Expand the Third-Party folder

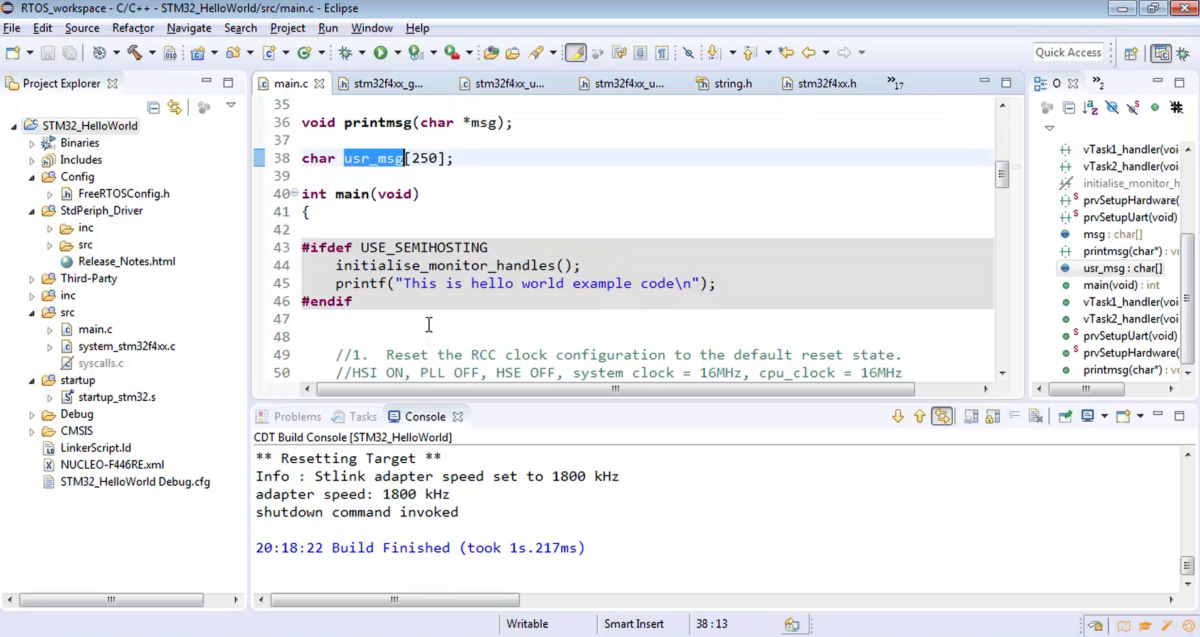tap(31, 279)
